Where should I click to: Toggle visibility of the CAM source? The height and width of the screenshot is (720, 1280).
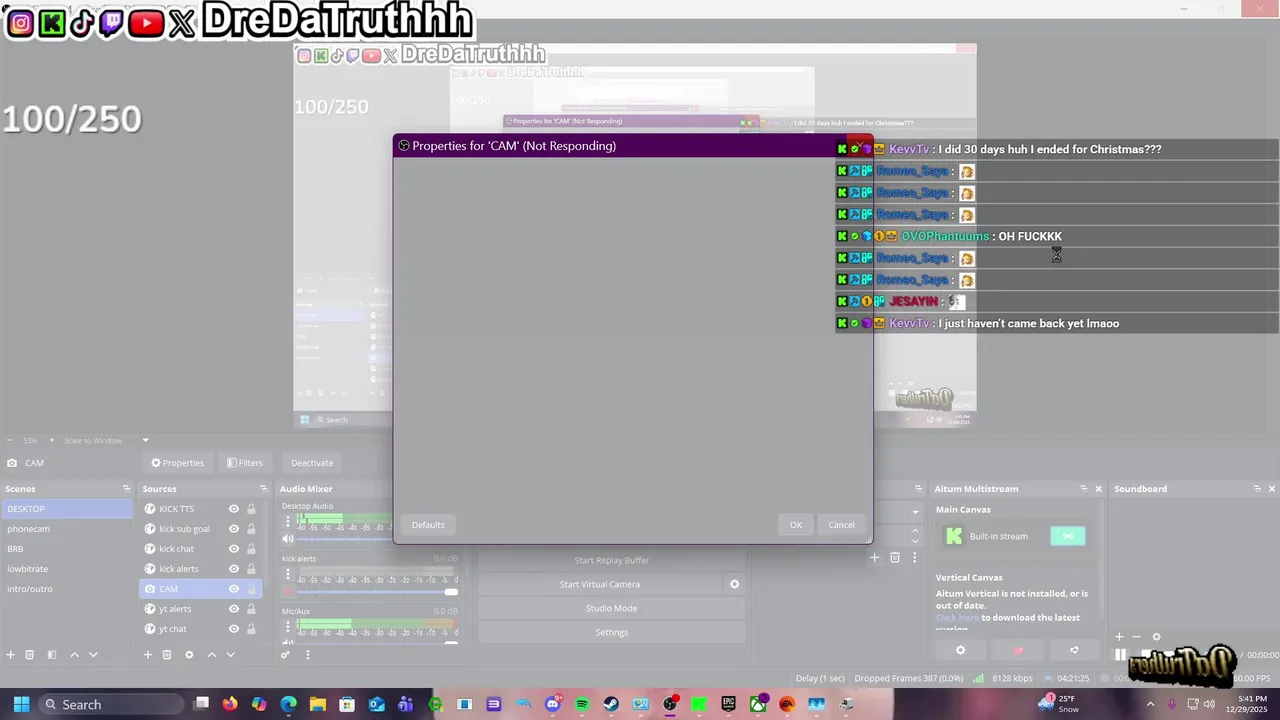click(x=234, y=589)
